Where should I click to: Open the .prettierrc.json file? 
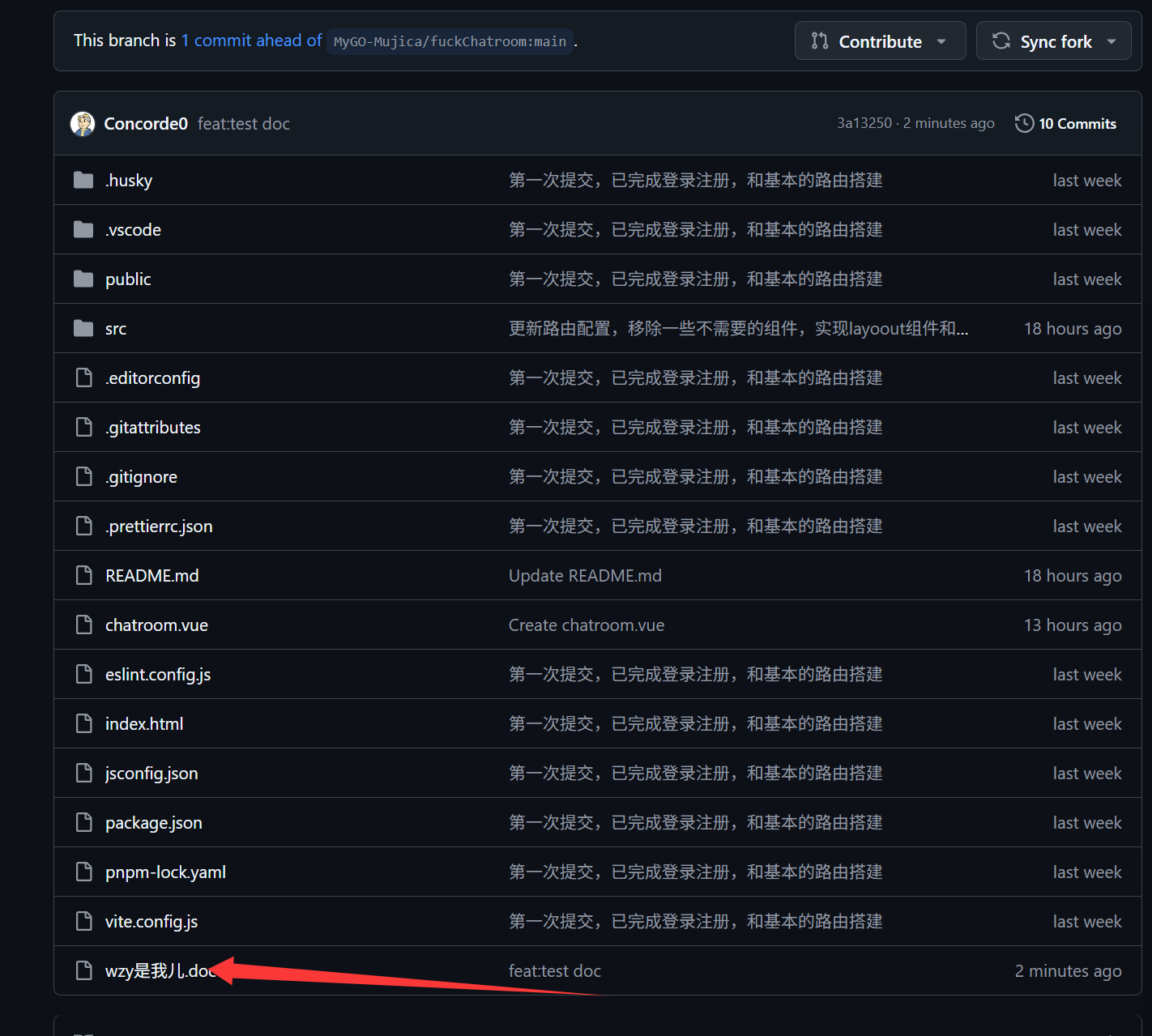[159, 527]
